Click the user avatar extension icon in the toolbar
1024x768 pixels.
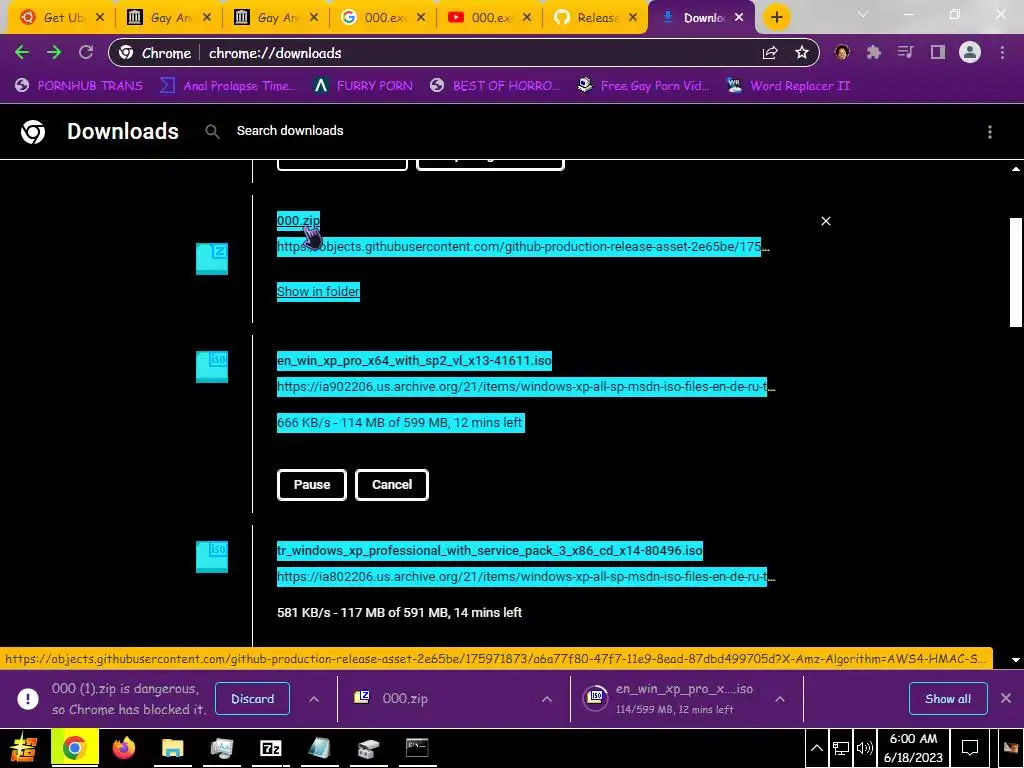[842, 53]
